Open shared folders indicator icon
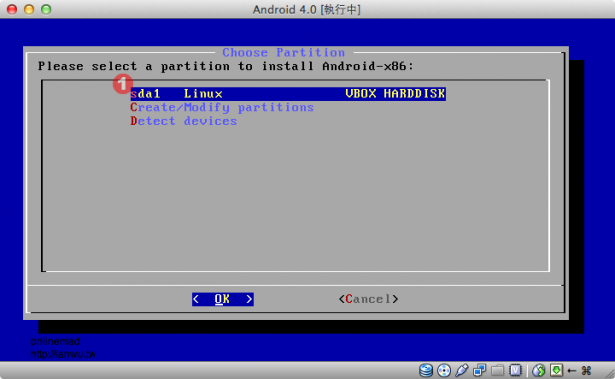 tap(497, 370)
